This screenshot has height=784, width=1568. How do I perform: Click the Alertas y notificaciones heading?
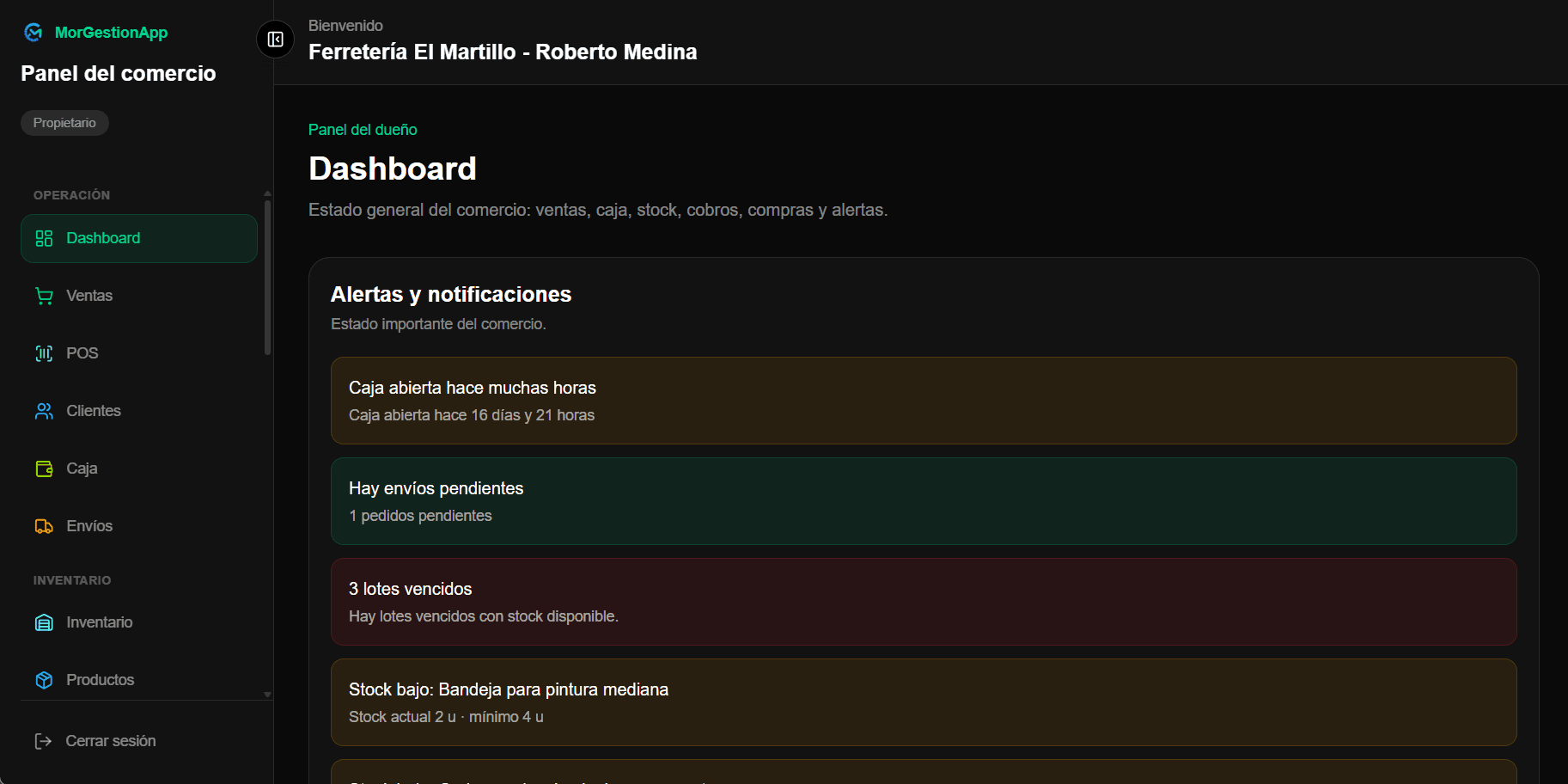pos(451,294)
